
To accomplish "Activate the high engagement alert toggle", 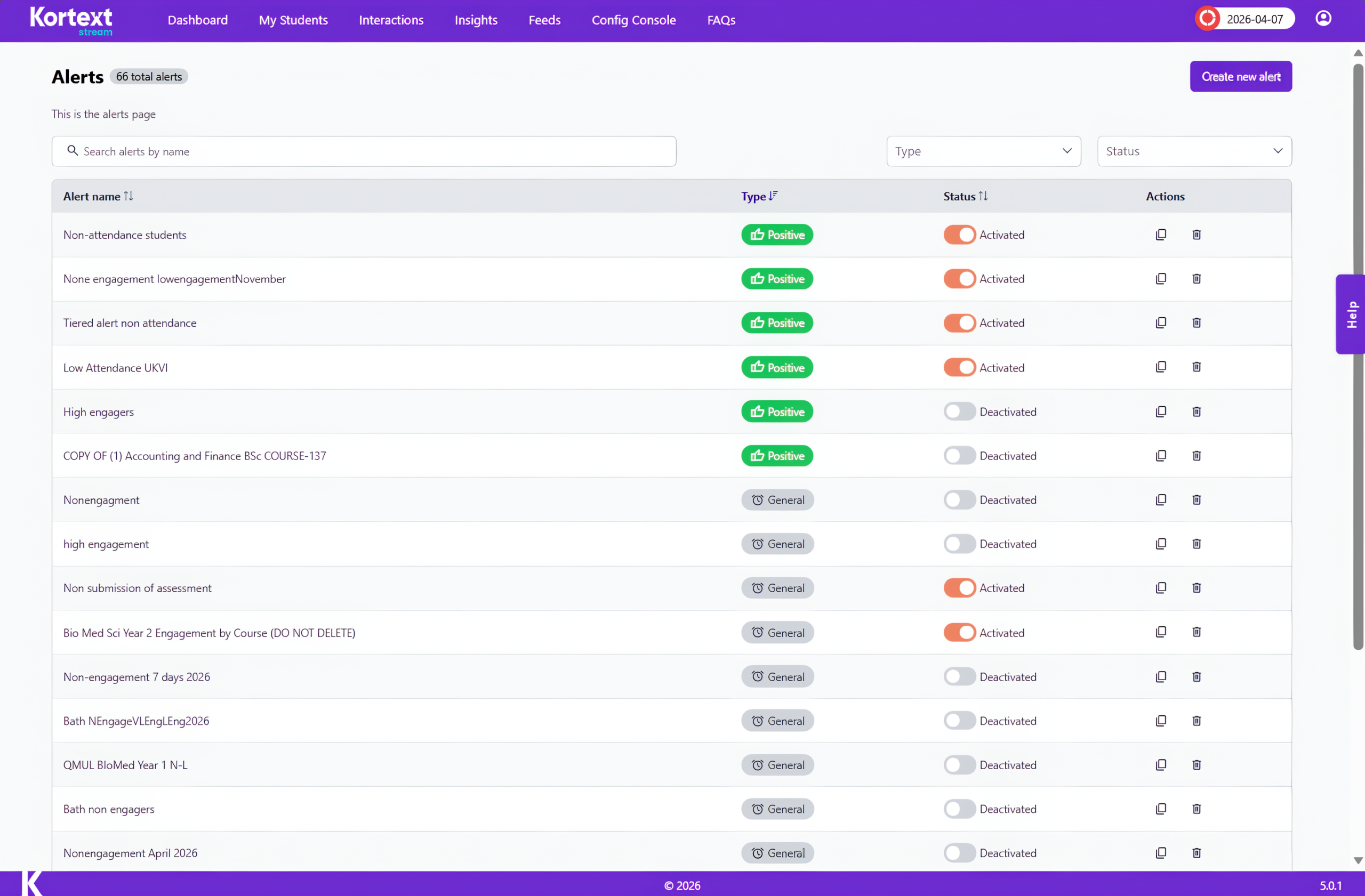I will click(960, 544).
